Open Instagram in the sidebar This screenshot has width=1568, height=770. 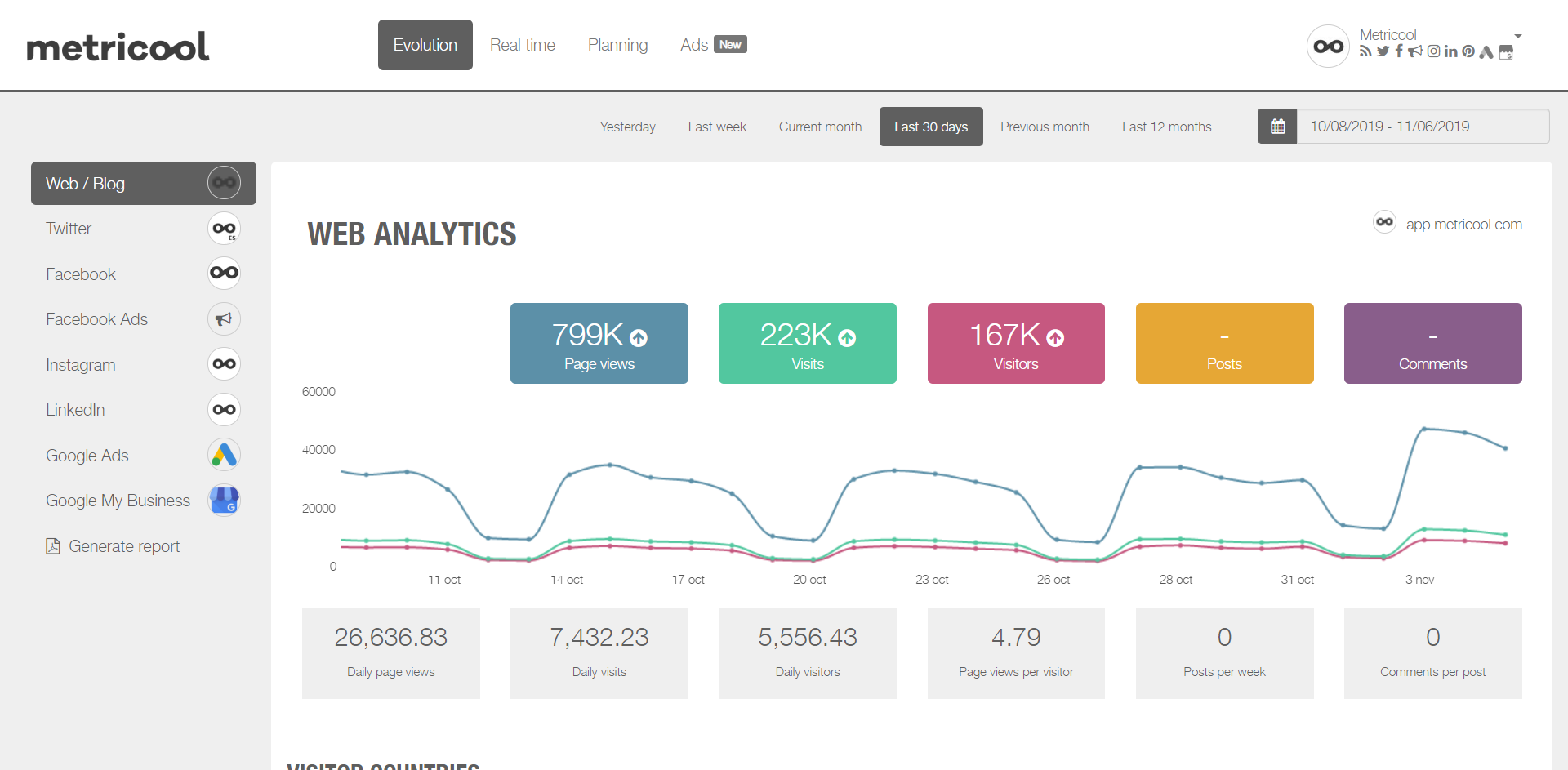(x=81, y=365)
